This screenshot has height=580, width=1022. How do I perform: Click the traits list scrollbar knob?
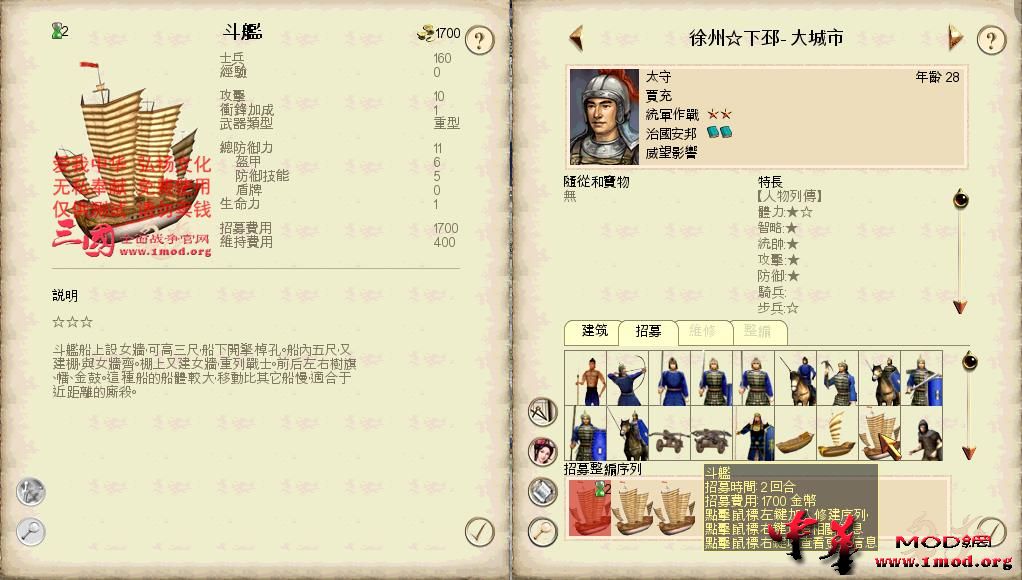pyautogui.click(x=960, y=198)
